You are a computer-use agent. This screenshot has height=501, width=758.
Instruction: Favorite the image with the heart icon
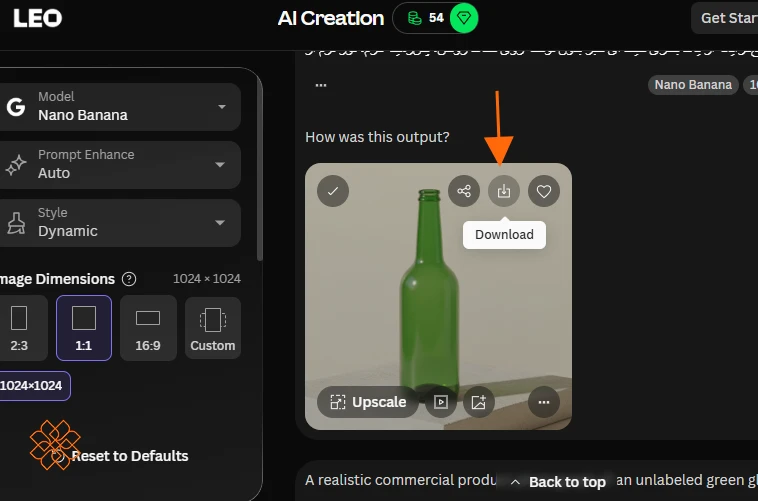click(544, 191)
